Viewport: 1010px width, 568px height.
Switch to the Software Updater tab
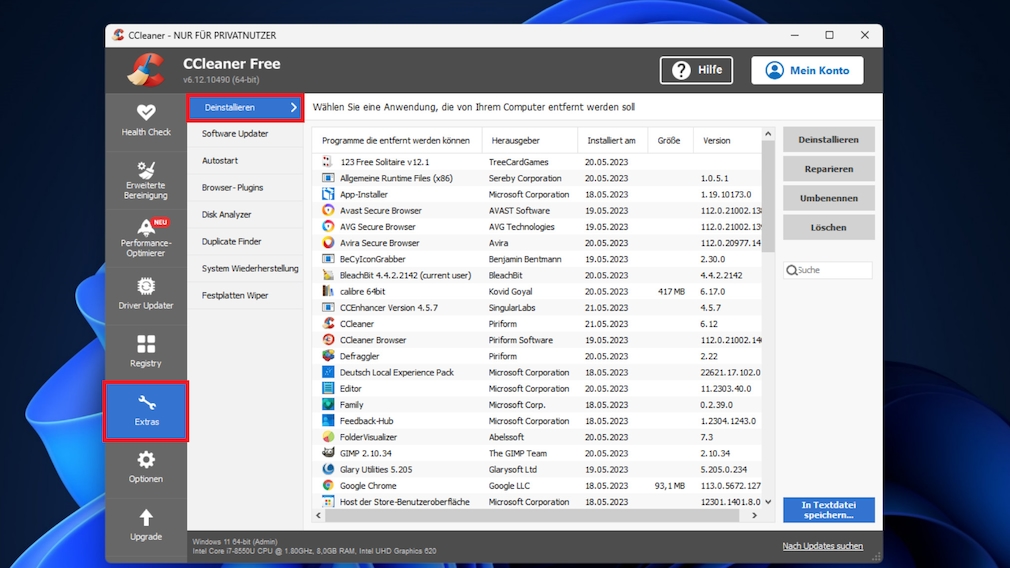click(x=235, y=134)
